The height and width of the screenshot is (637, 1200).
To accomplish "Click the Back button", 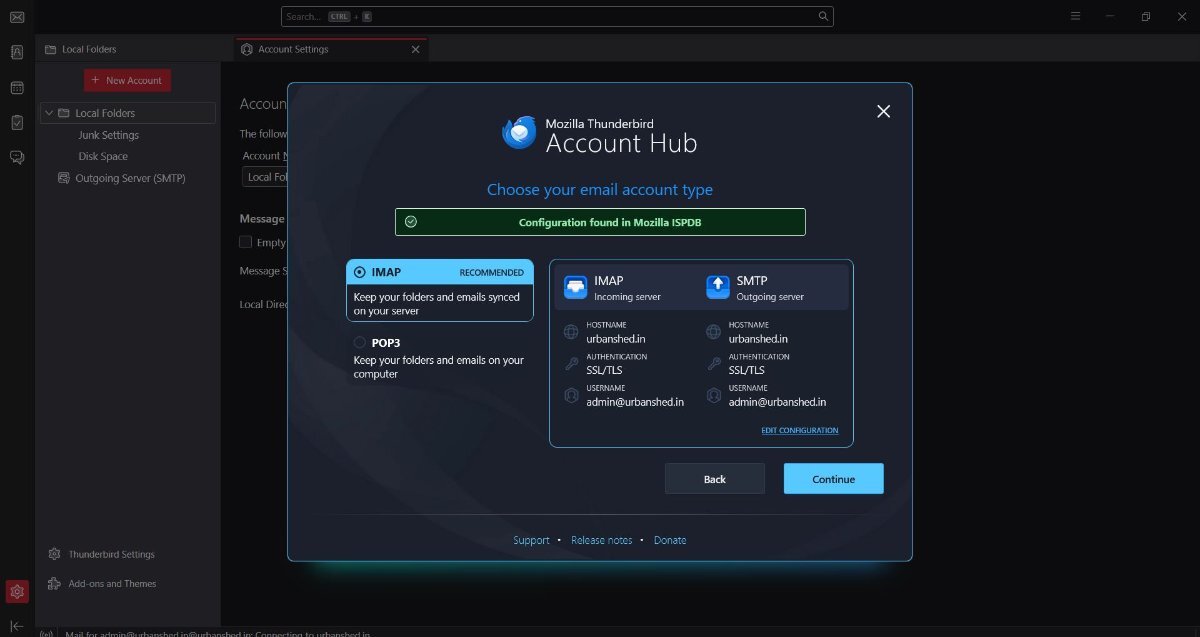I will (x=715, y=479).
